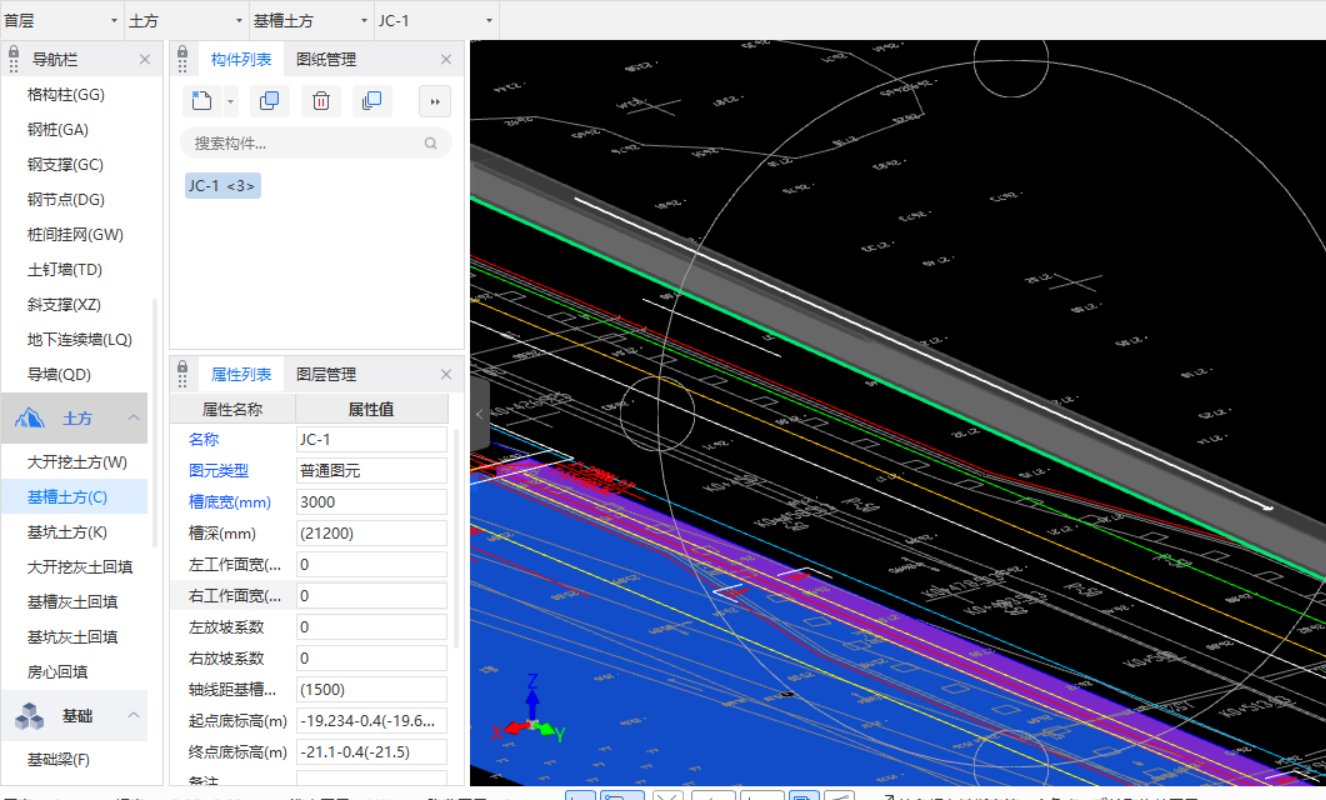Switch to the 构件列表 tab
Image resolution: width=1326 pixels, height=800 pixels.
tap(241, 60)
